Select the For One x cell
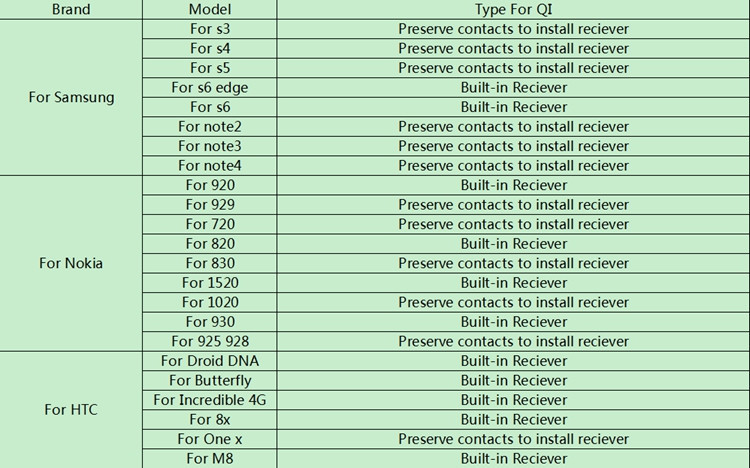The height and width of the screenshot is (468, 750). tap(210, 439)
